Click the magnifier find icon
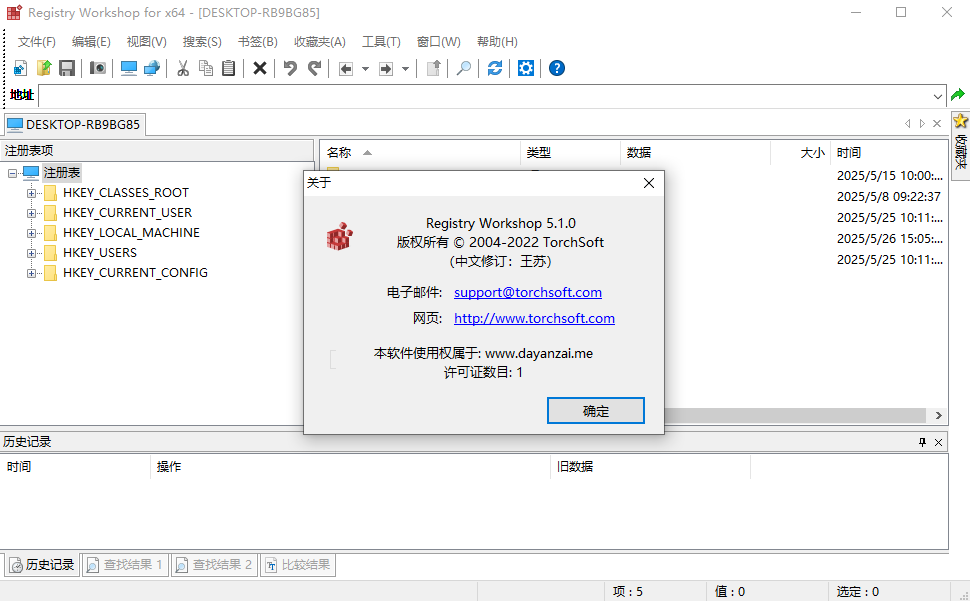This screenshot has height=601, width=970. [464, 68]
